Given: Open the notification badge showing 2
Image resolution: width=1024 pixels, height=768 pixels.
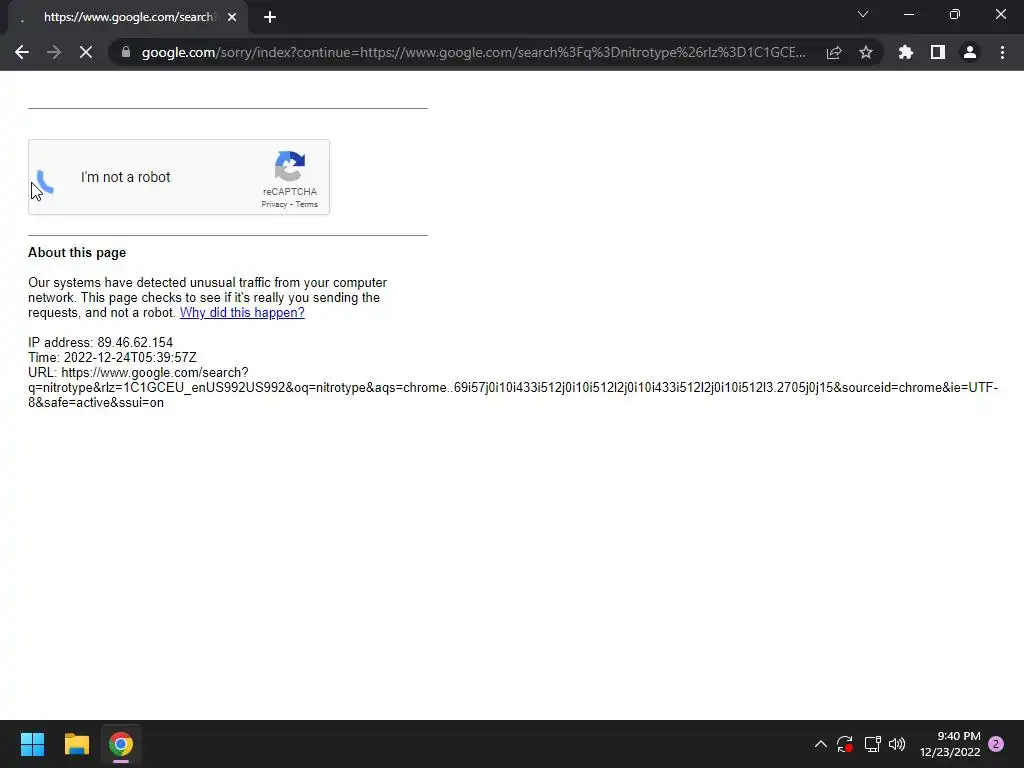Looking at the screenshot, I should [996, 744].
